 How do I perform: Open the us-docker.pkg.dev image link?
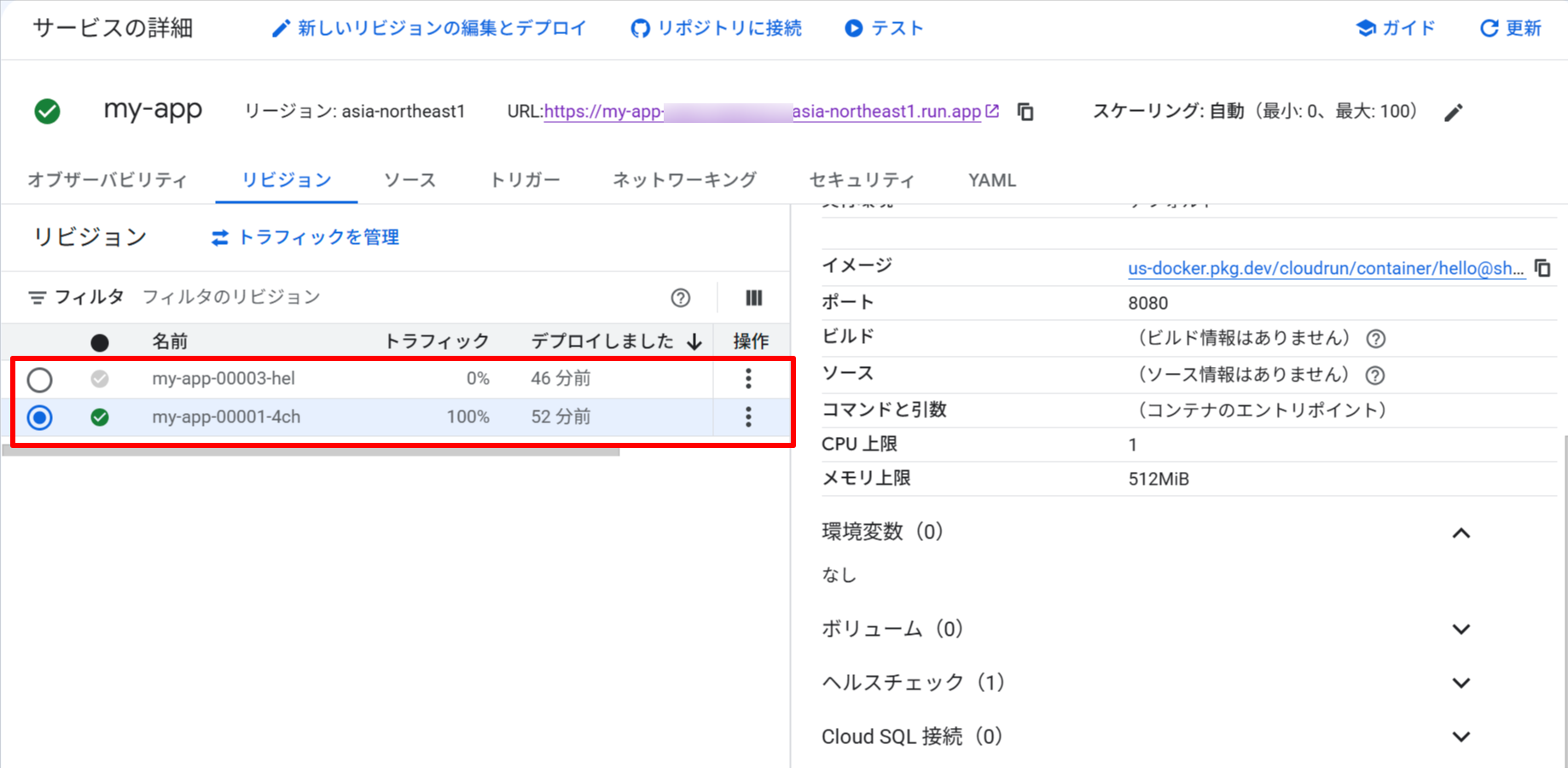1326,268
